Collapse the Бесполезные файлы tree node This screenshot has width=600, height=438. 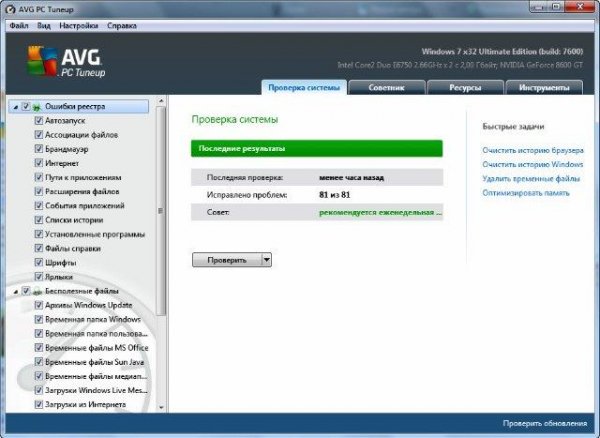coord(16,291)
